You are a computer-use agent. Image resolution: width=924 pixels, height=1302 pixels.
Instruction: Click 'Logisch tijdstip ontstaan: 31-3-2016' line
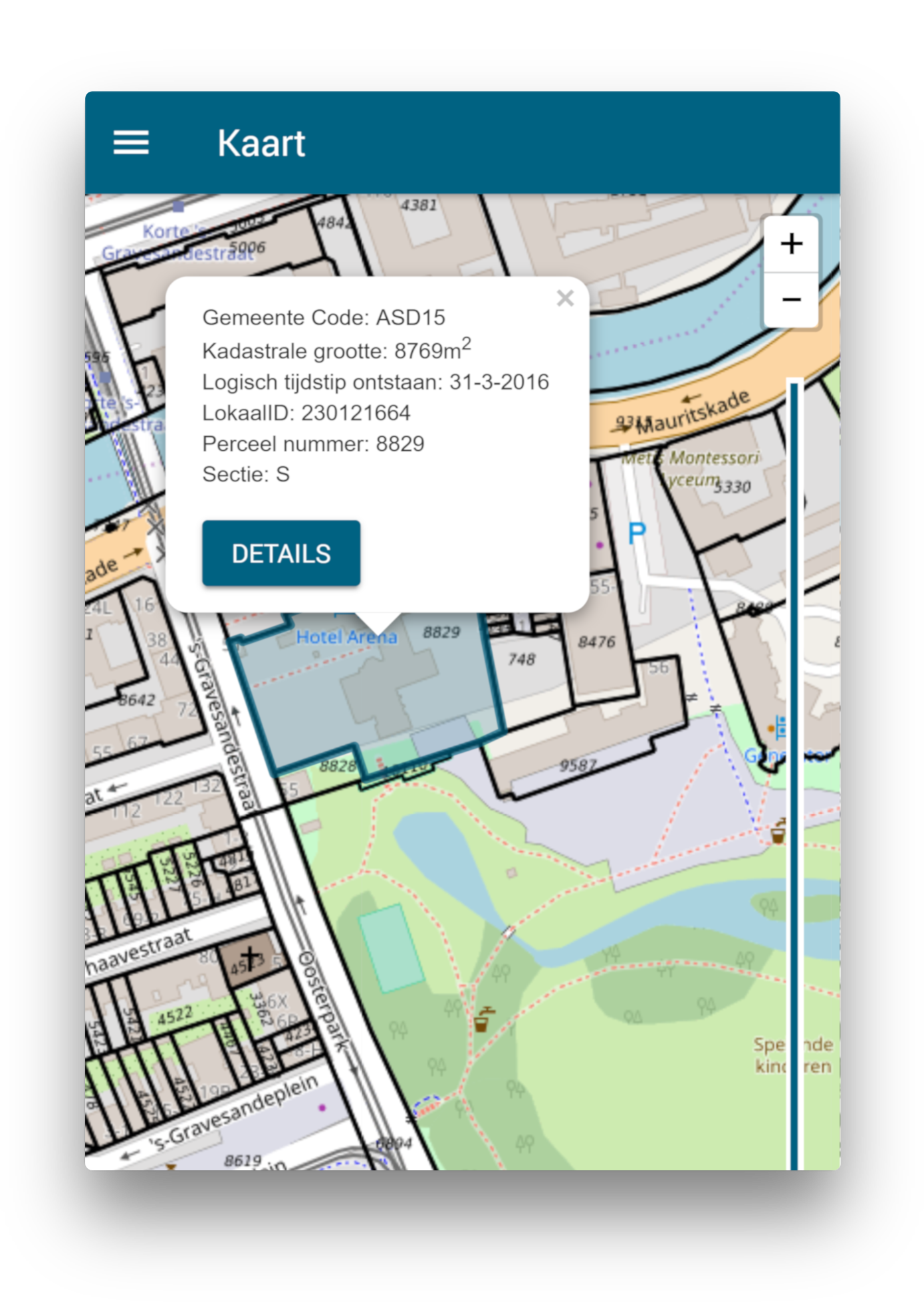point(376,382)
